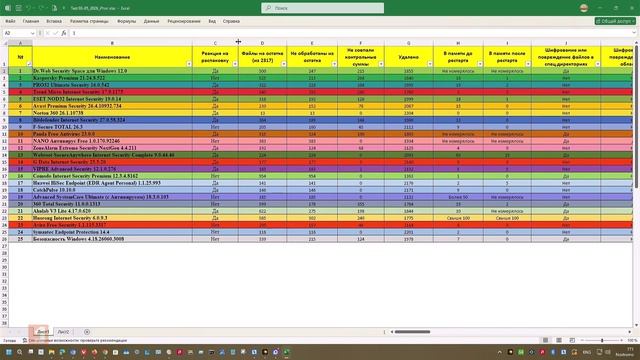Open the Name Box dropdown arrow
This screenshot has width=640, height=360.
coord(32,33)
